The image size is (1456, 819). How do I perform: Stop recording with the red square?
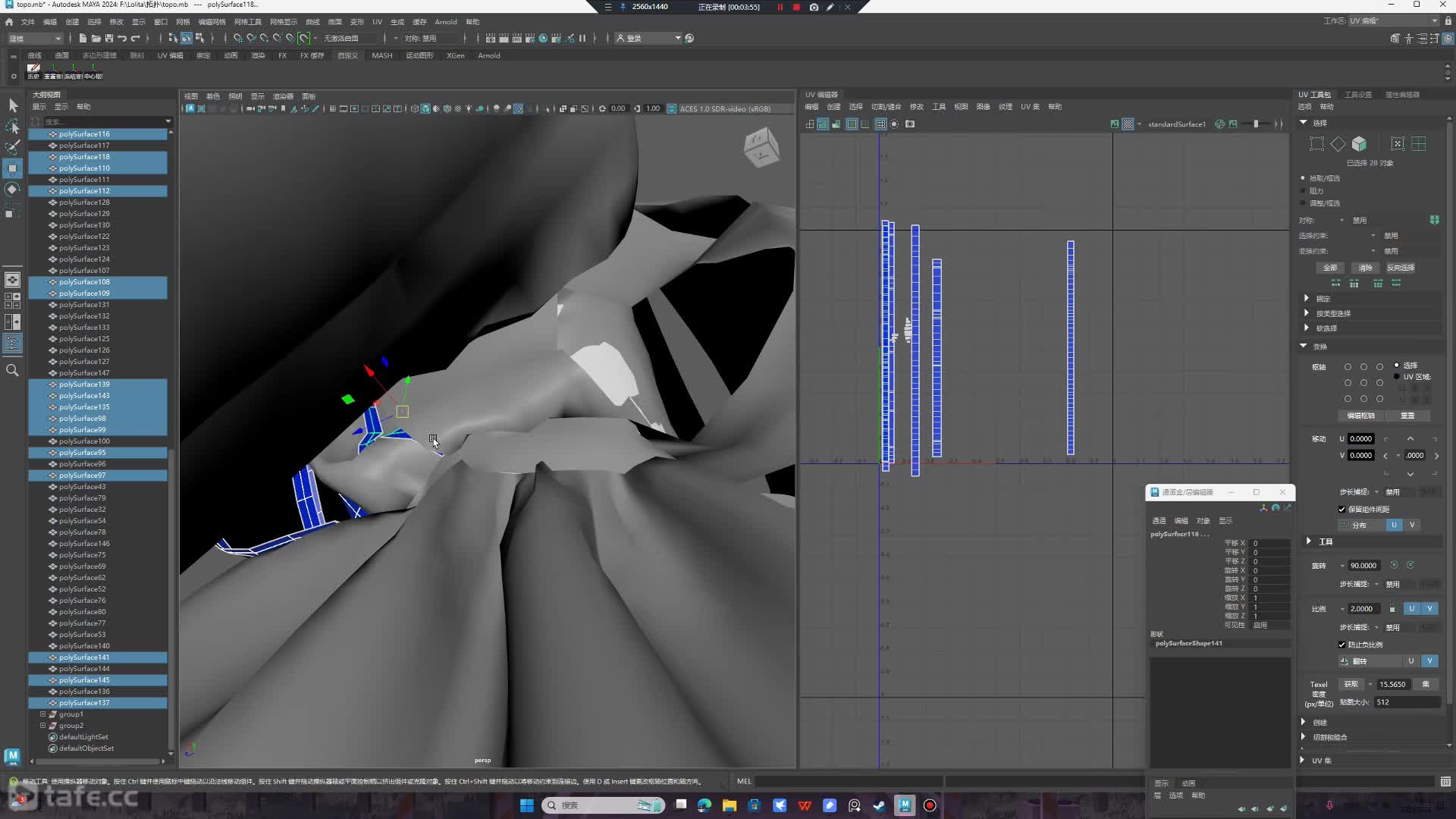pos(796,7)
